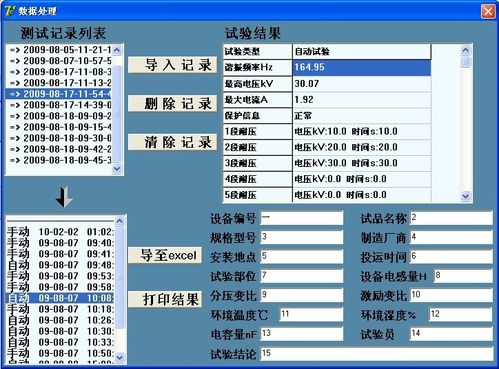Click the 设备电感量H input field
The height and width of the screenshot is (369, 499).
click(x=463, y=276)
